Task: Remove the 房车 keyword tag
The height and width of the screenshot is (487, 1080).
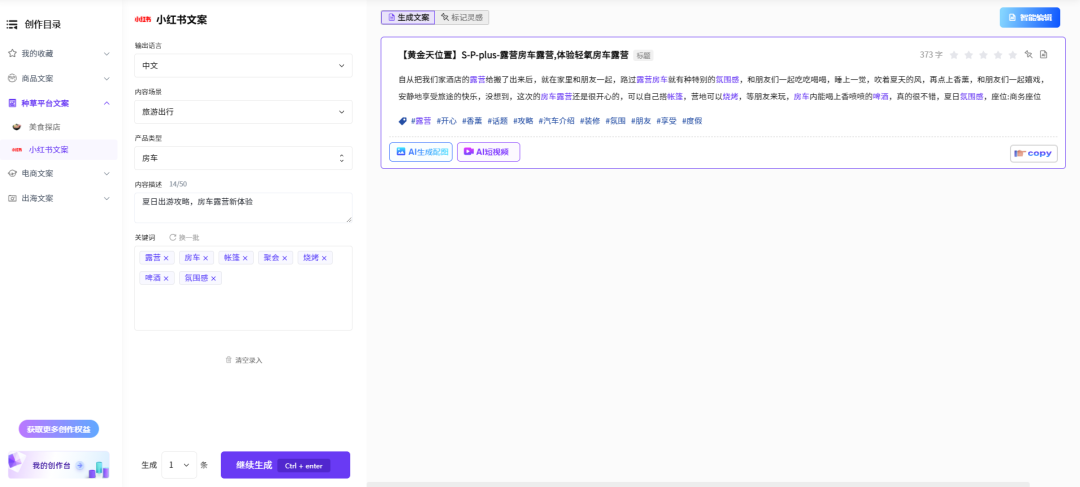Action: pyautogui.click(x=206, y=258)
